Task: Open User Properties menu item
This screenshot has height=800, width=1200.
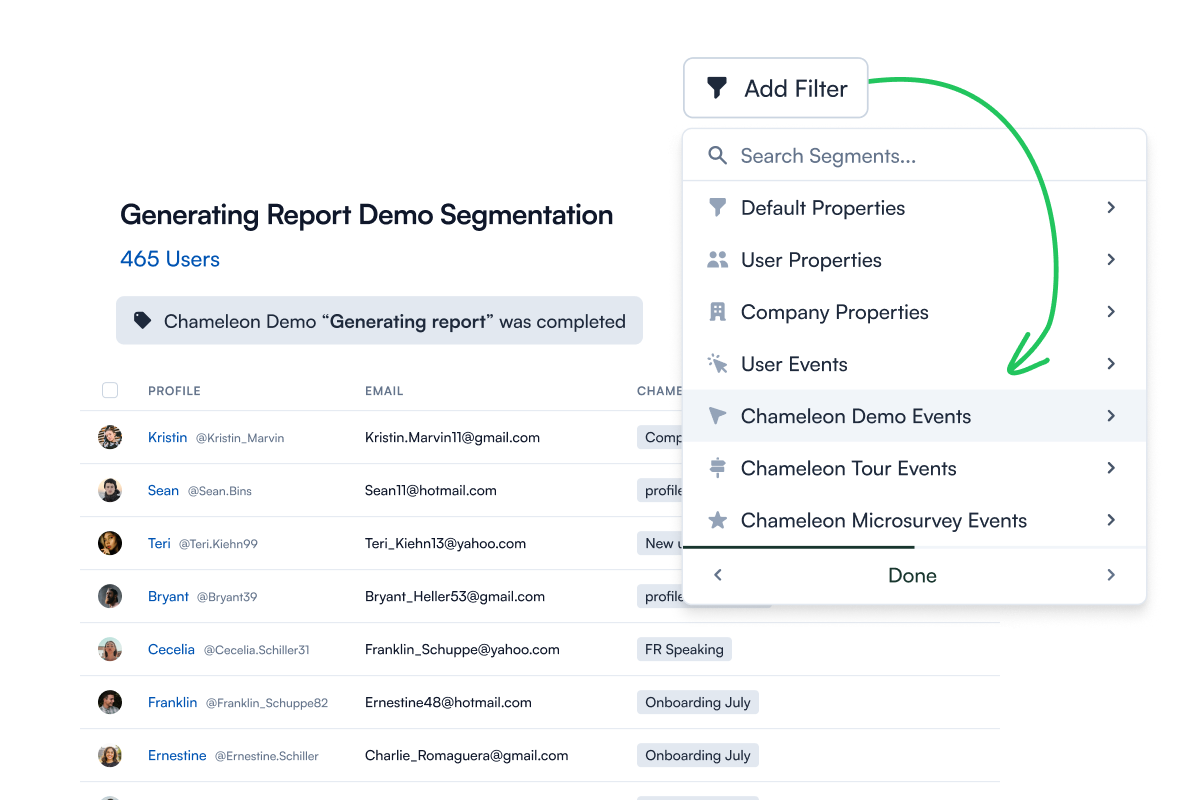Action: coord(914,260)
